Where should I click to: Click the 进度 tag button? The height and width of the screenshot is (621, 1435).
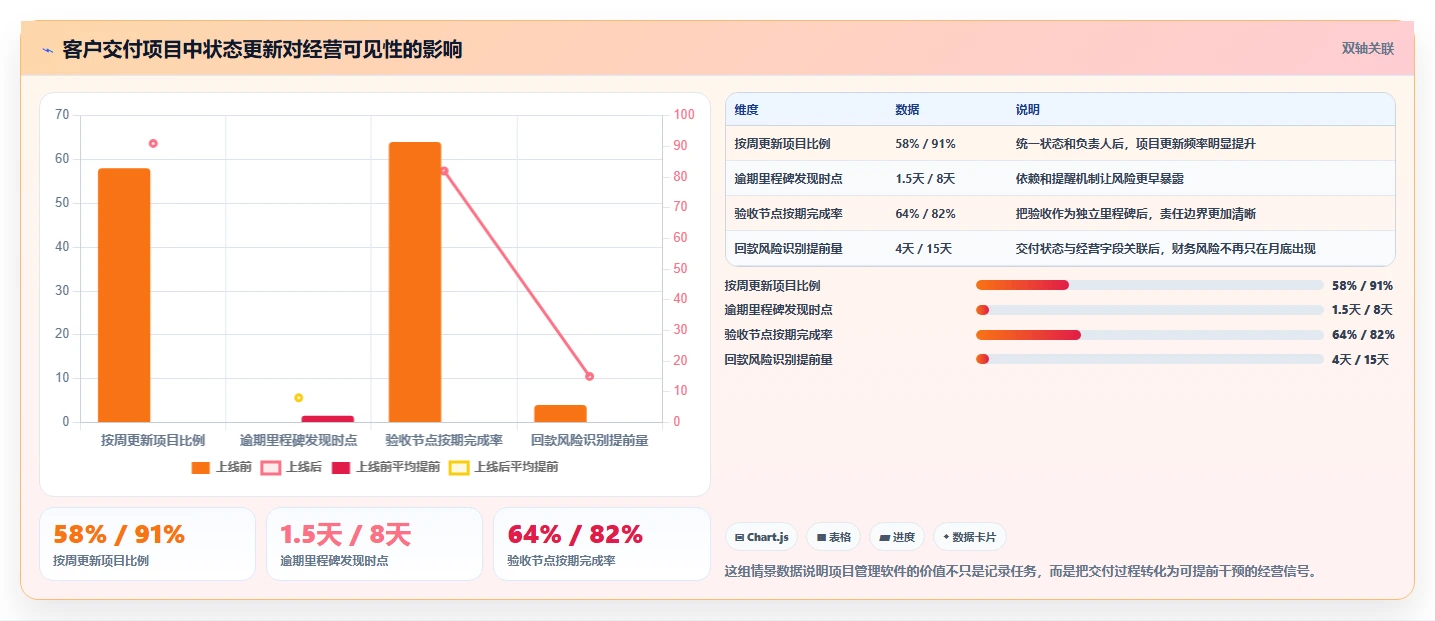click(x=897, y=537)
